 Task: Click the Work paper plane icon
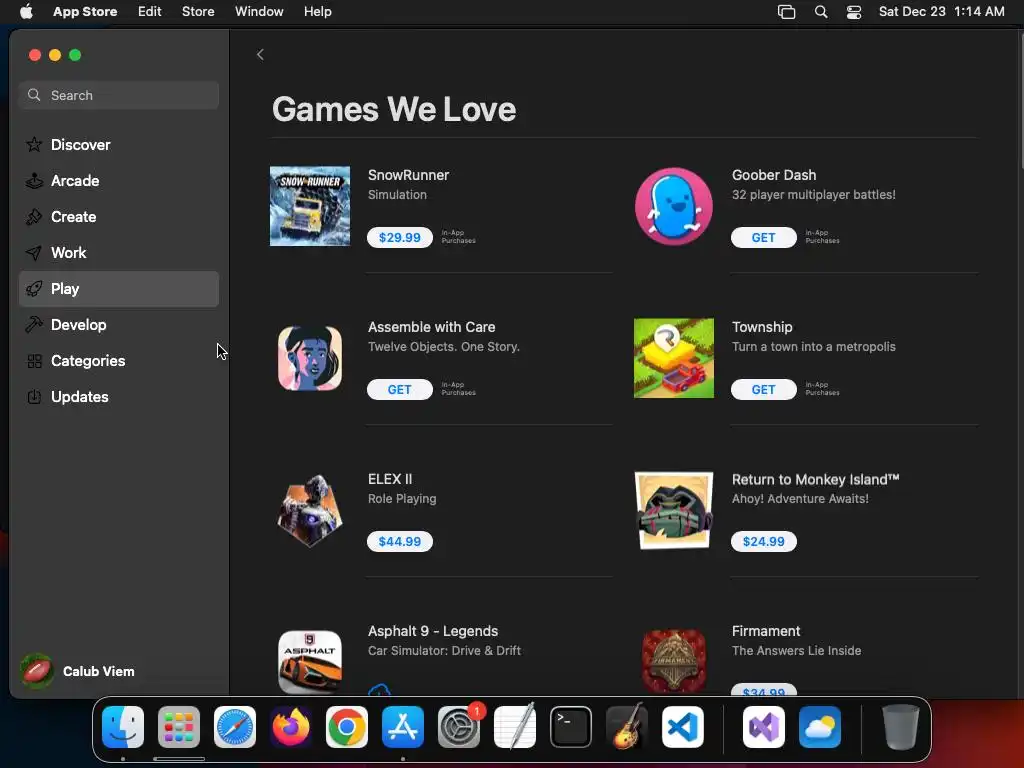(34, 253)
